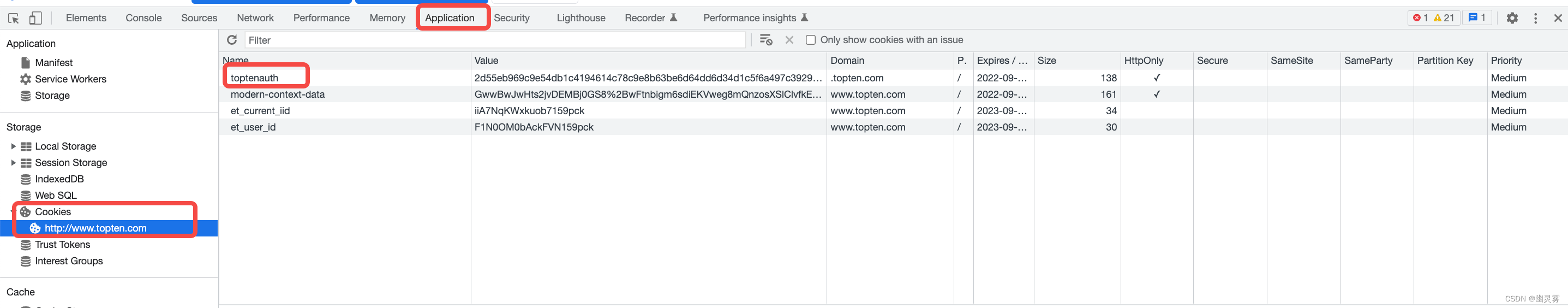Delete selected cookie with X icon

[x=789, y=40]
